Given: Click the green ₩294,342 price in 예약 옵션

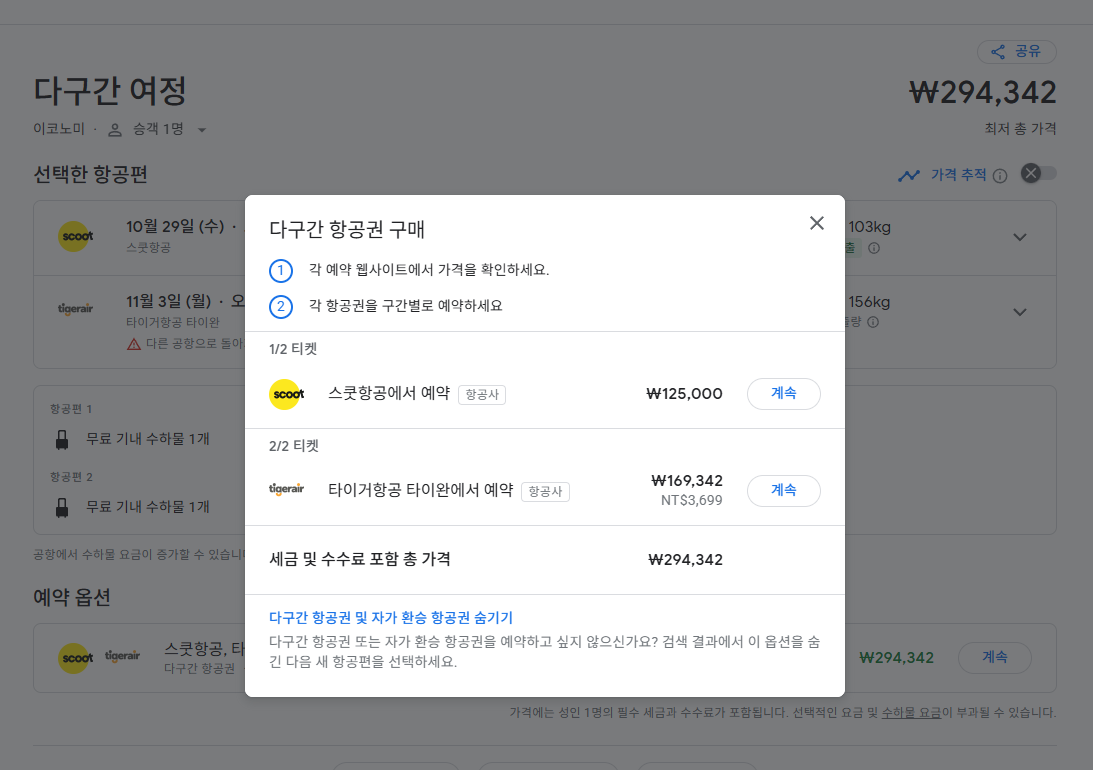Looking at the screenshot, I should click(896, 658).
